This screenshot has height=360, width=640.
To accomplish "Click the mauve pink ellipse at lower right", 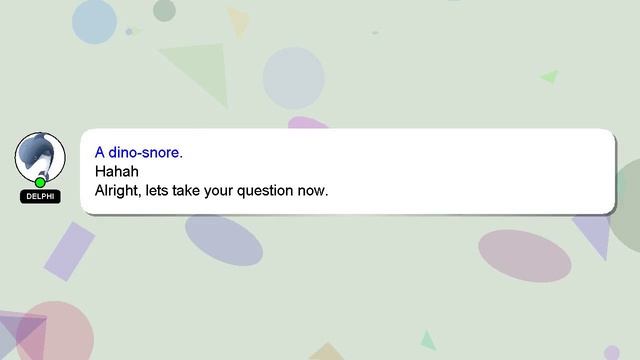I will [x=524, y=256].
